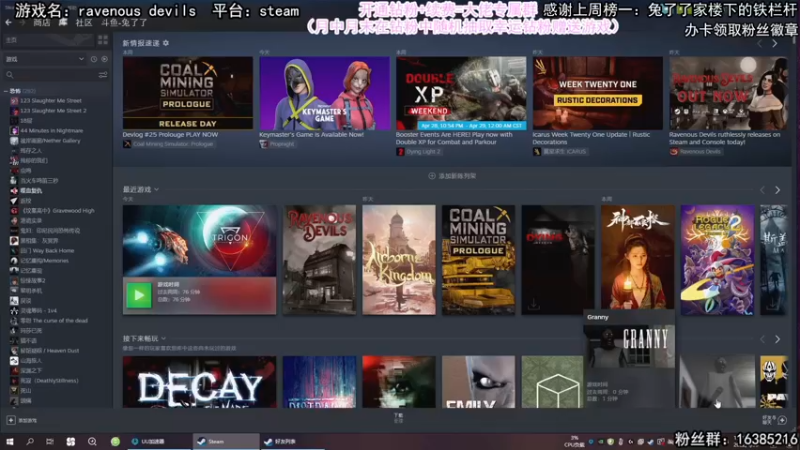The width and height of the screenshot is (800, 450).
Task: Click the library search input field
Action: click(54, 75)
